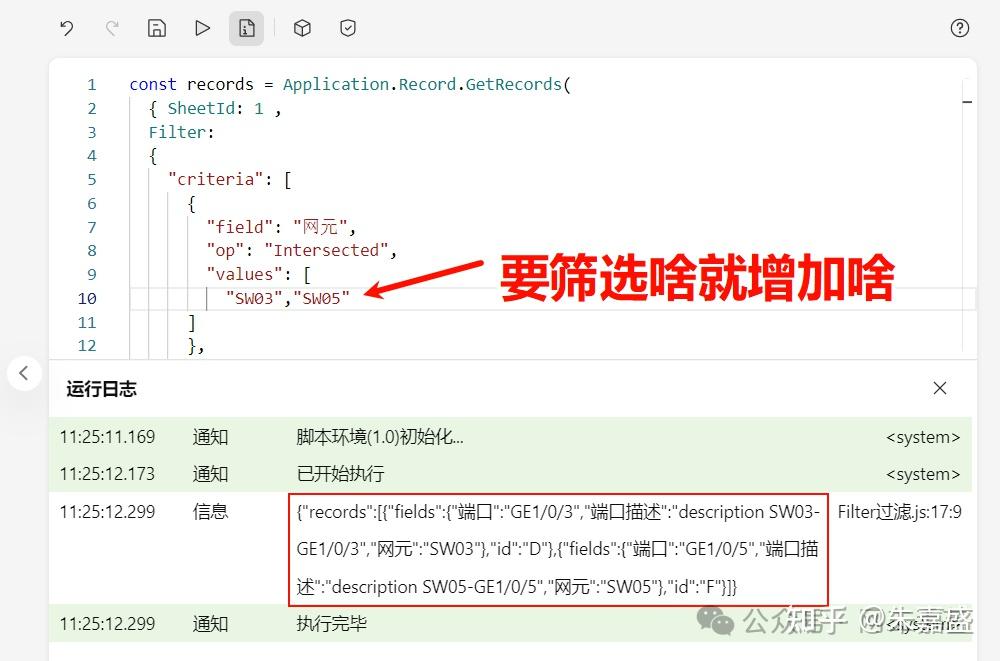Open the cube package icon
The image size is (1000, 661).
pos(302,28)
